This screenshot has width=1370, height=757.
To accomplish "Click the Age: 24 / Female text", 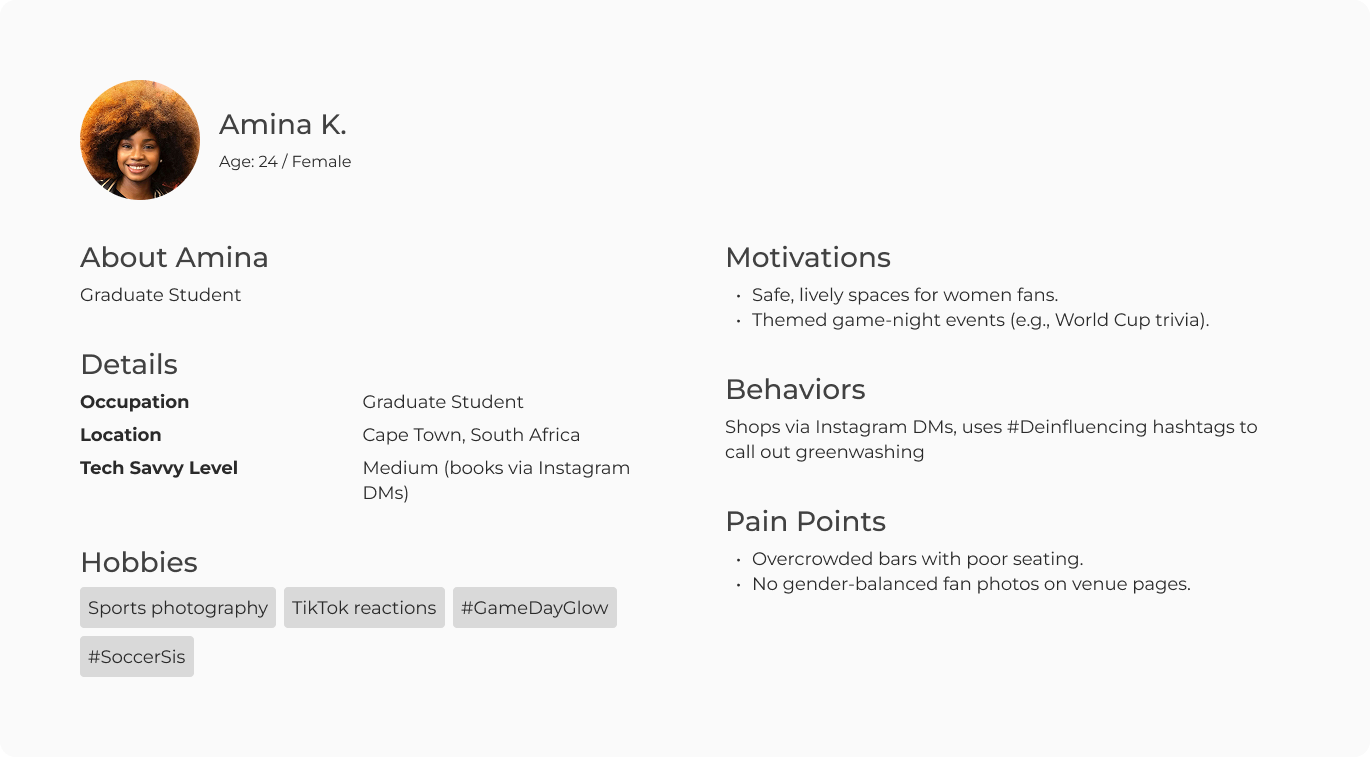I will click(285, 162).
